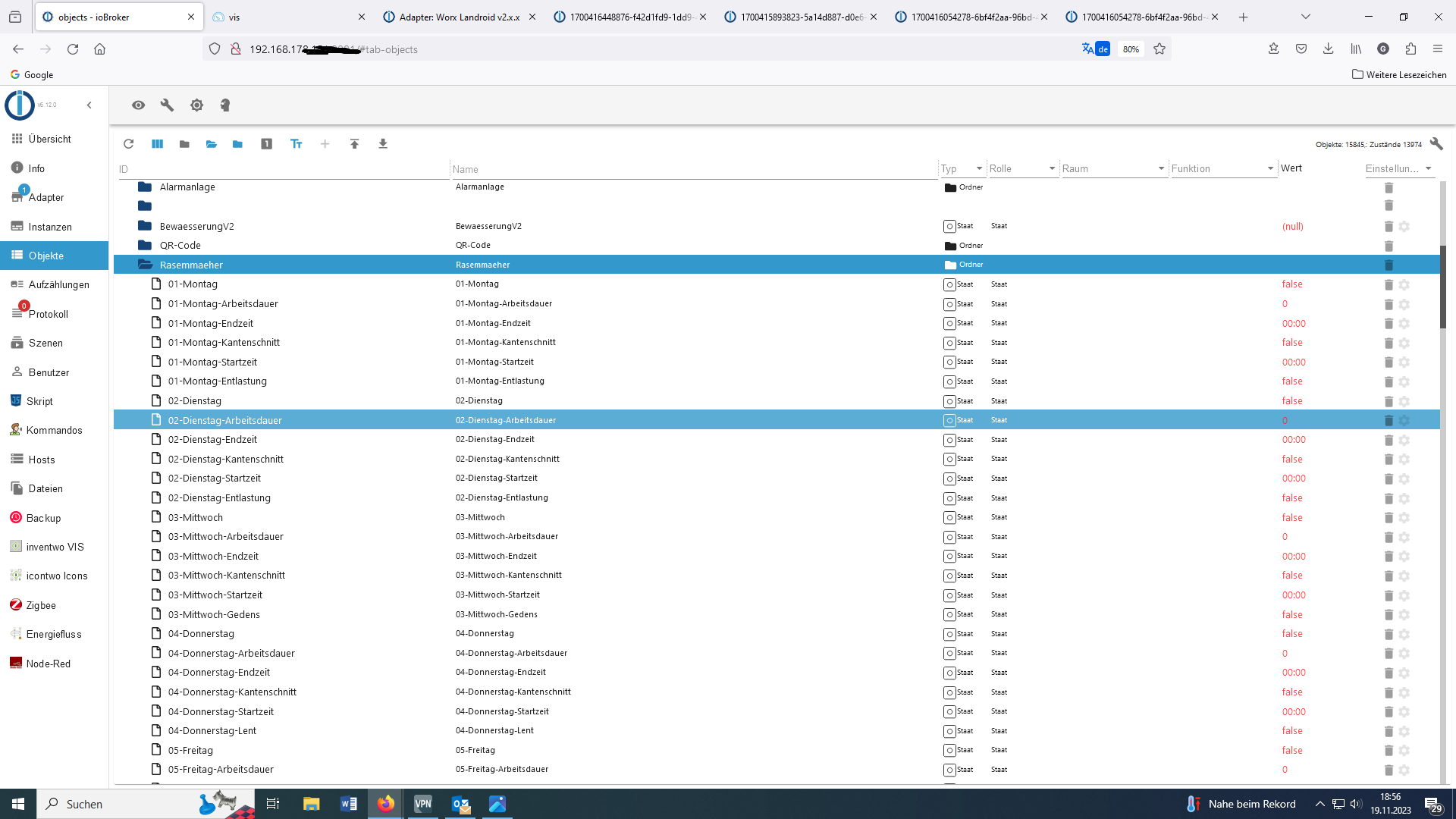The image size is (1456, 819).
Task: Open the Rolle filter dropdown
Action: (x=1023, y=168)
